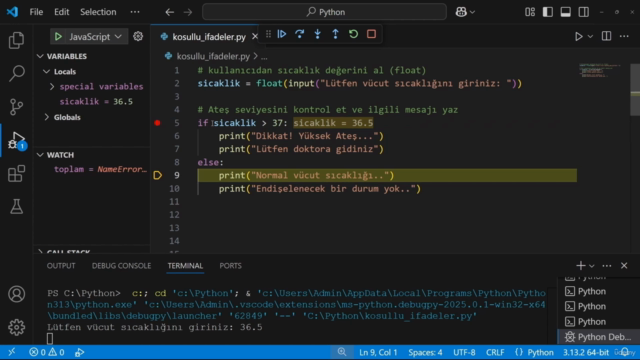Click the Python command center search box
The width and height of the screenshot is (640, 360).
324,12
